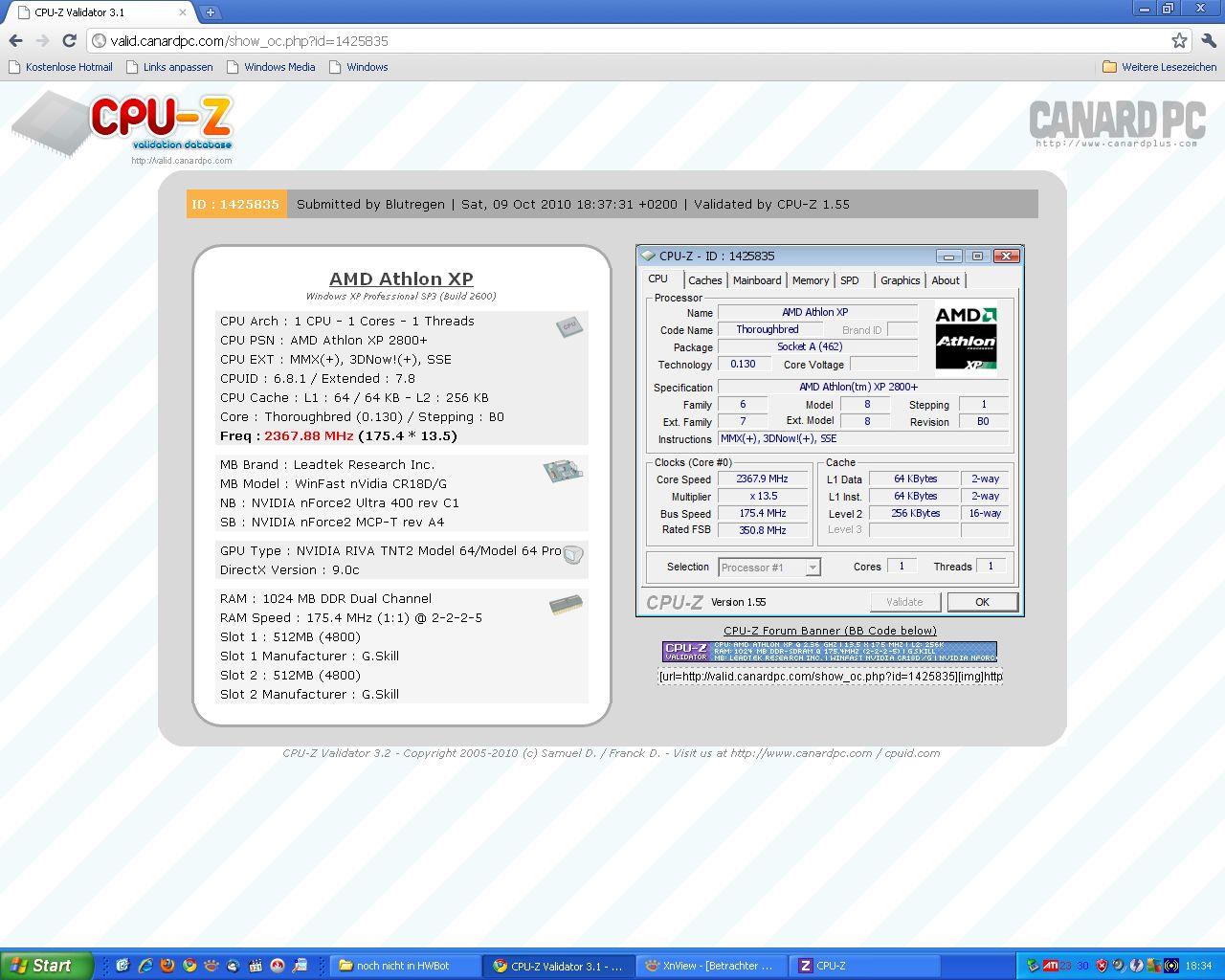This screenshot has width=1225, height=980.
Task: Open the Start menu
Action: coord(47,966)
